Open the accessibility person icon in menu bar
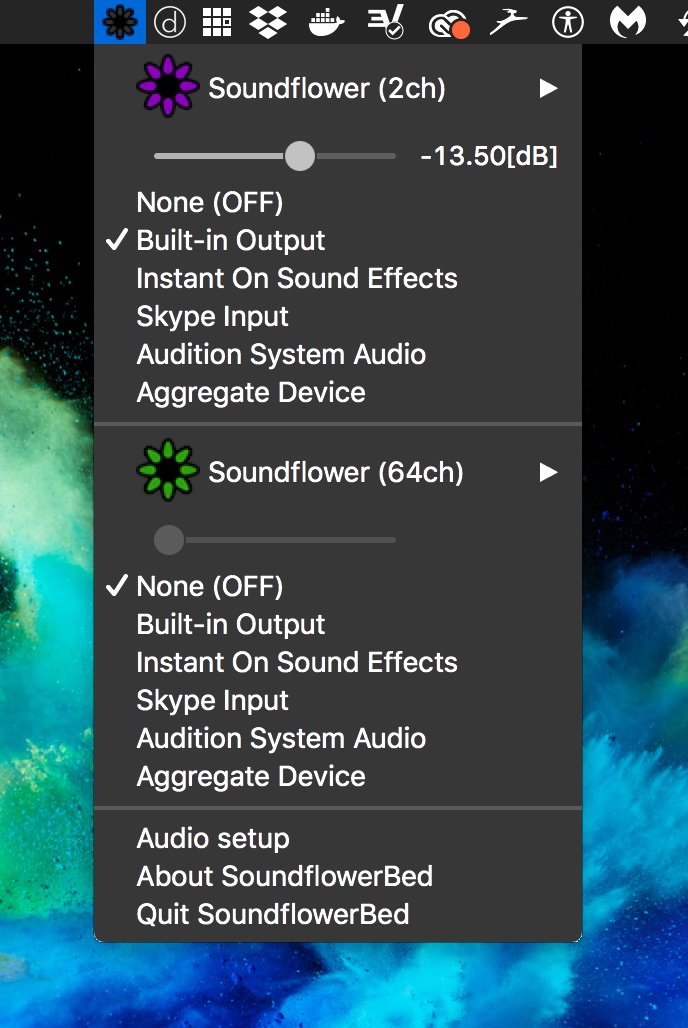 (567, 21)
